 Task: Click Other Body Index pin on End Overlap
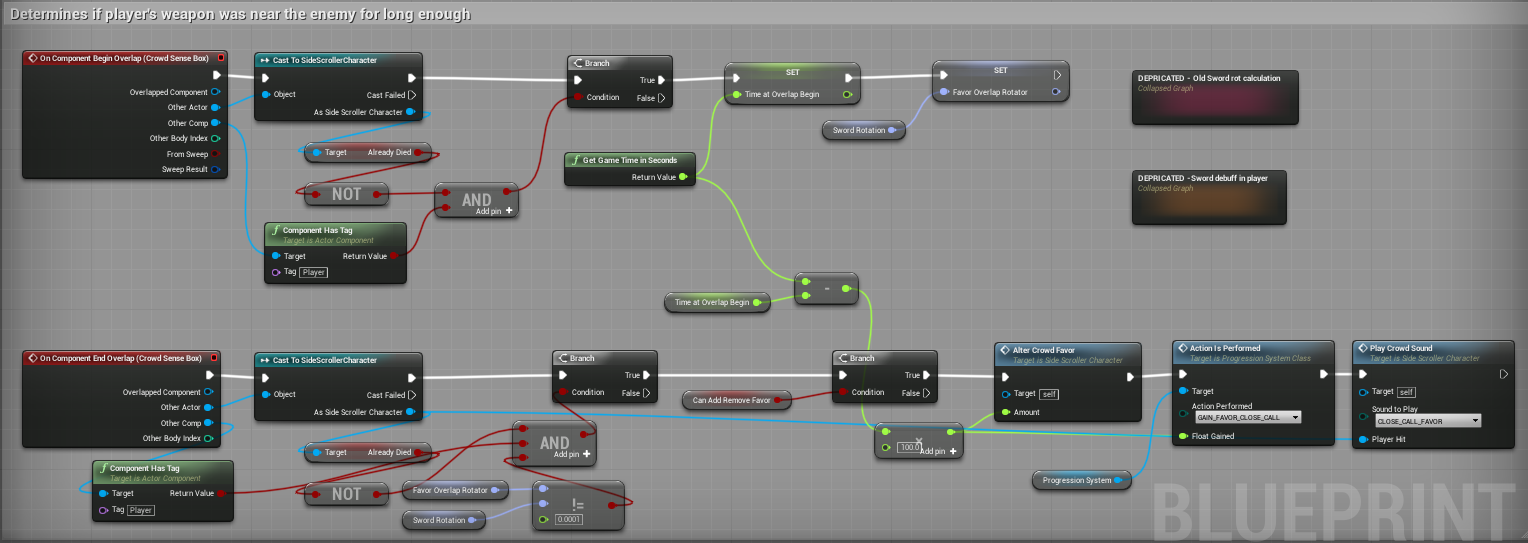(208, 438)
